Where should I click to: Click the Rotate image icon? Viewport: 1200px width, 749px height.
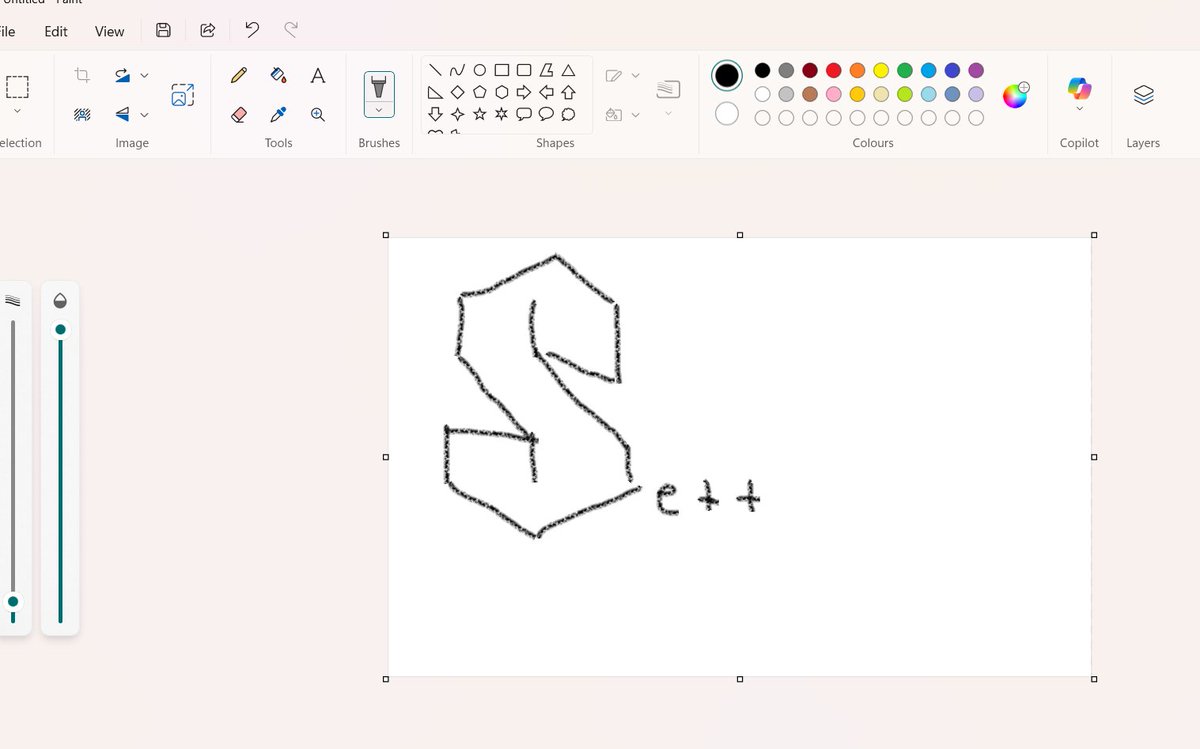122,75
